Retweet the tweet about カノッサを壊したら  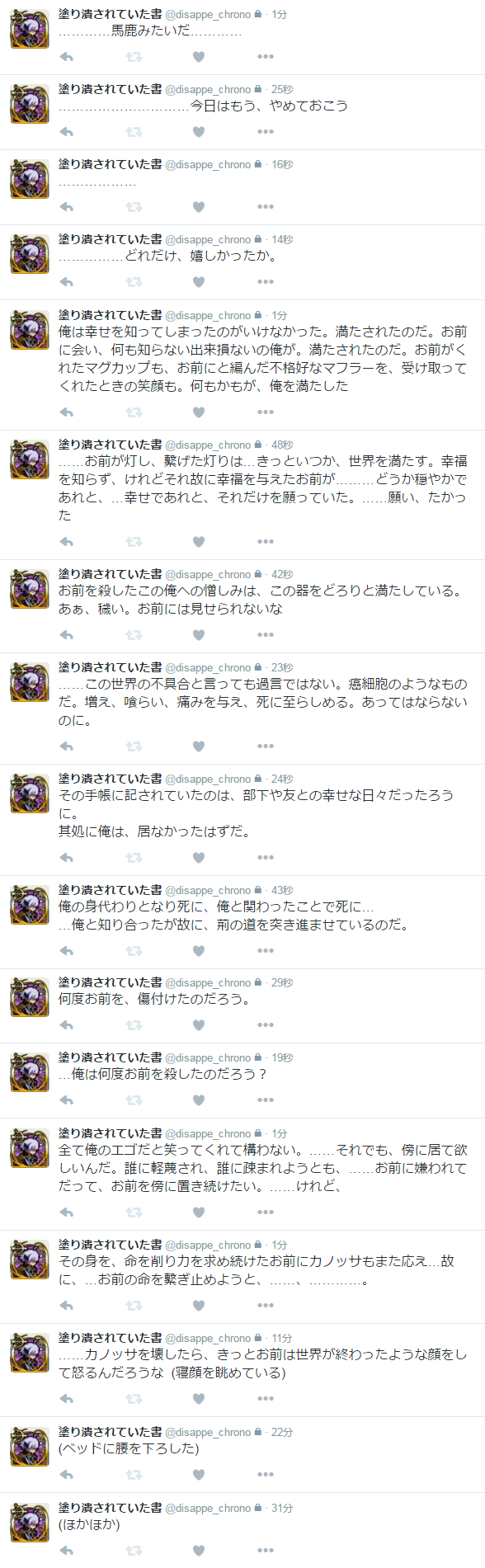tap(134, 1399)
